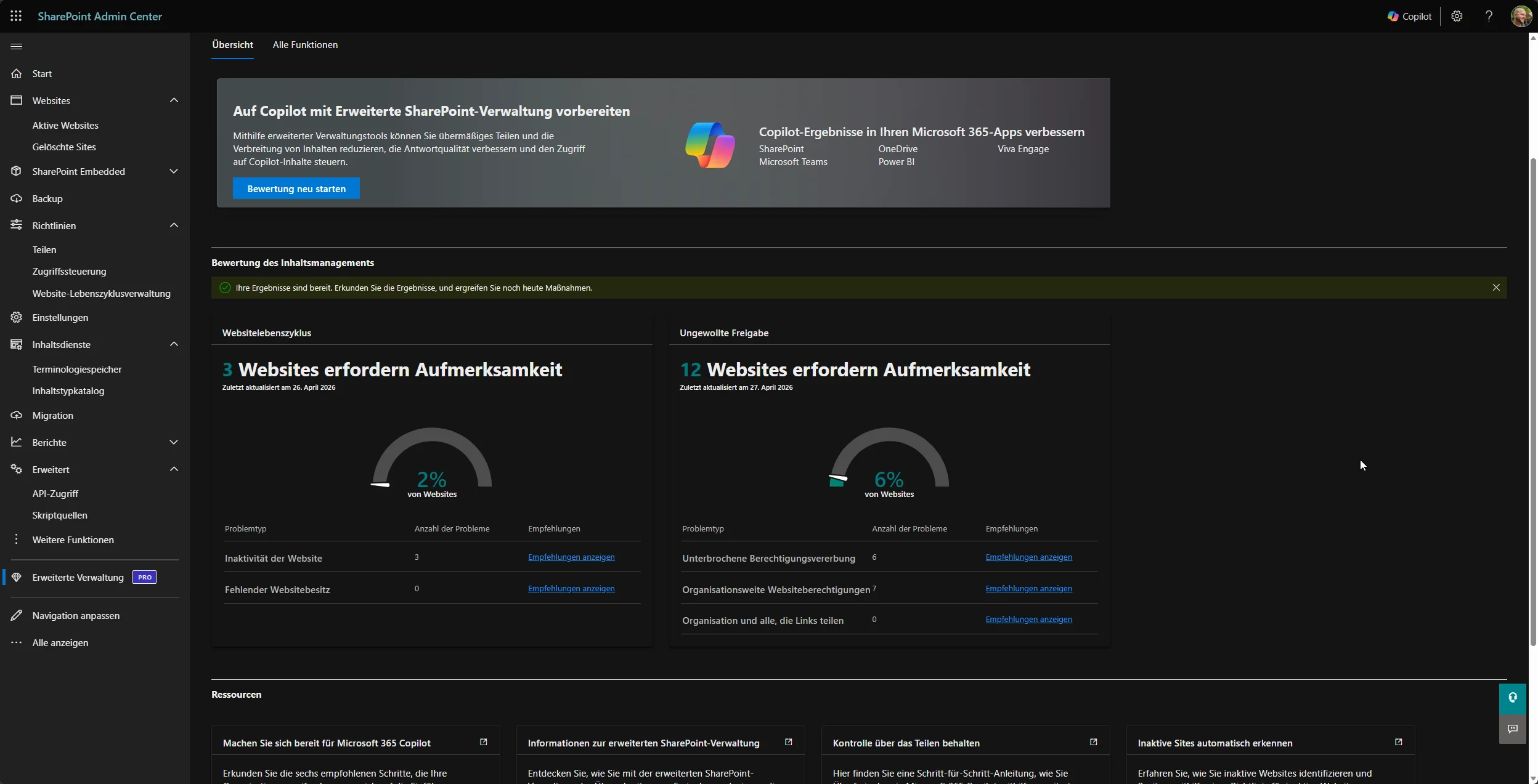Image resolution: width=1538 pixels, height=784 pixels.
Task: Open external link on Inaktive Sites card
Action: (x=1399, y=742)
